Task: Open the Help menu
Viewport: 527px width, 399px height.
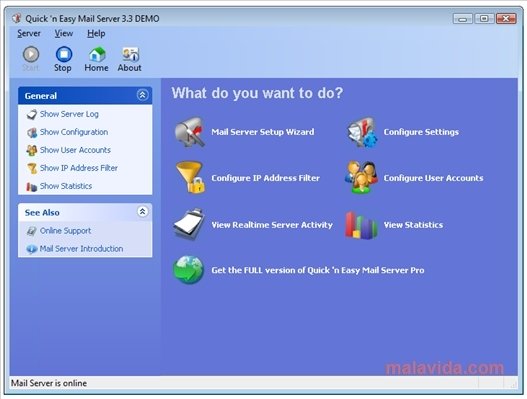Action: (x=96, y=34)
